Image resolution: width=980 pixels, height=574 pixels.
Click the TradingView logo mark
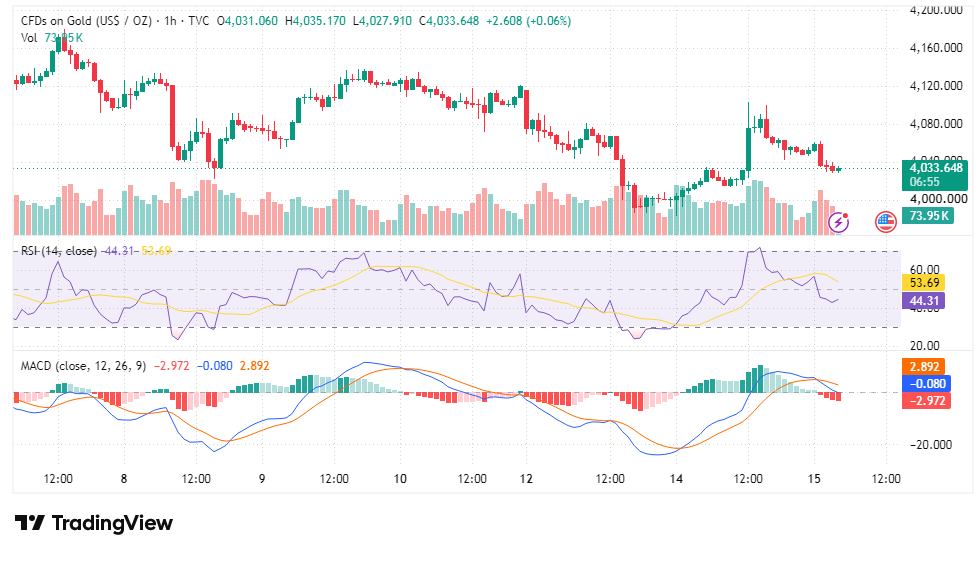pos(29,523)
